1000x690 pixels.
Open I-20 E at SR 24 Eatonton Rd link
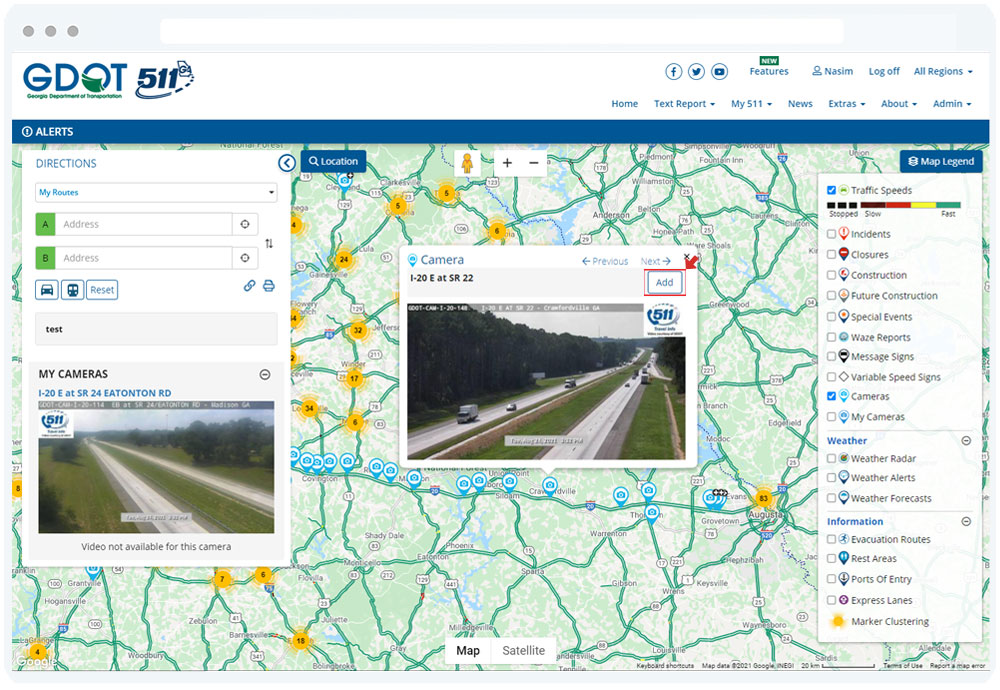point(105,393)
